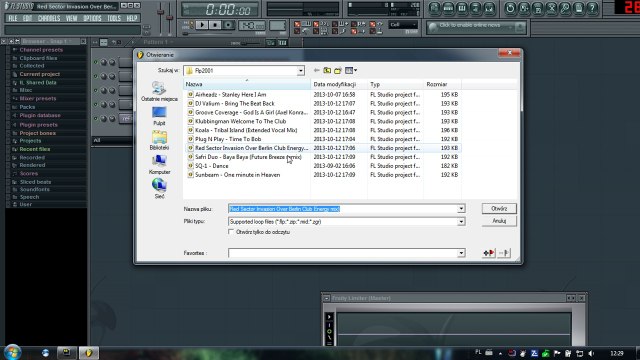Open the CHANNELS menu
The image size is (640, 360).
49,18
